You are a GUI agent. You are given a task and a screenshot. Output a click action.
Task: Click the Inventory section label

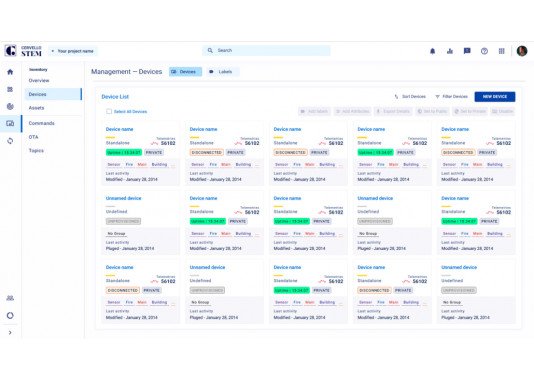coord(38,69)
